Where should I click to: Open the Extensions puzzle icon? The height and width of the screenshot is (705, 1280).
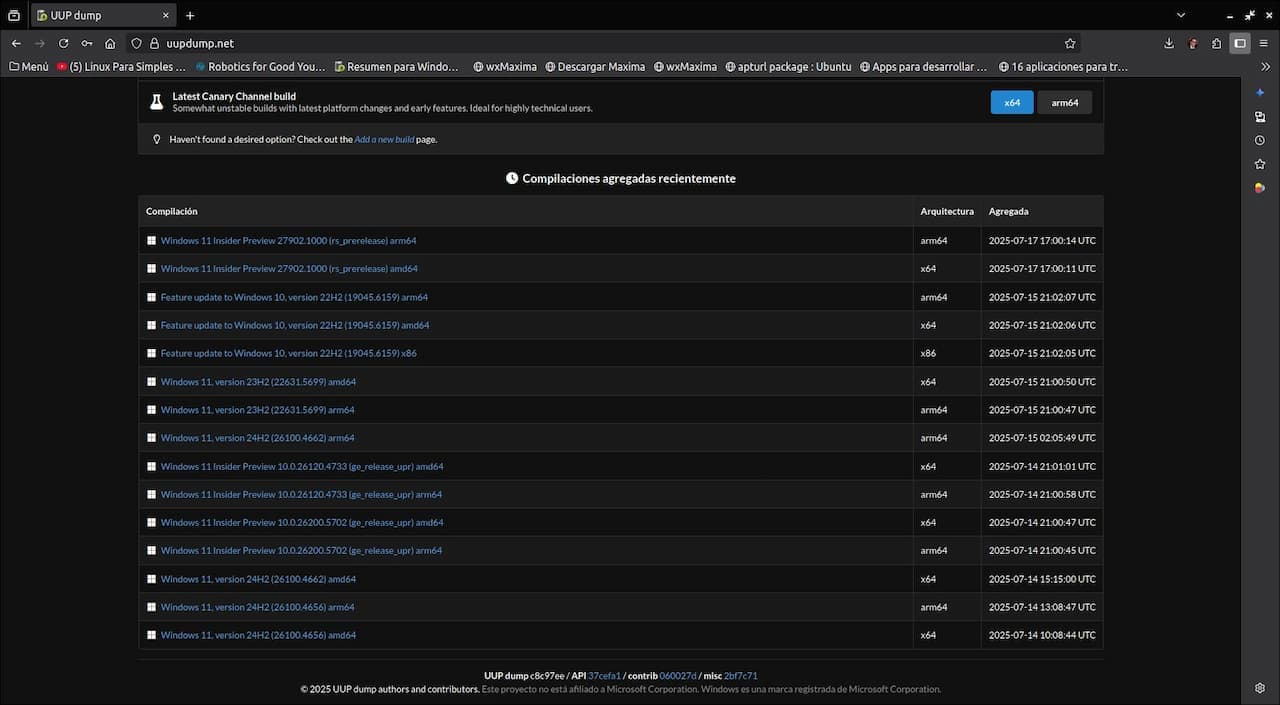click(1216, 43)
